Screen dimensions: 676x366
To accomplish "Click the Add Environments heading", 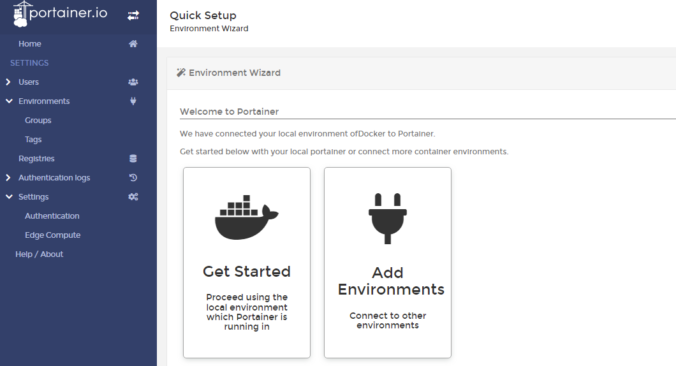I will pos(391,281).
